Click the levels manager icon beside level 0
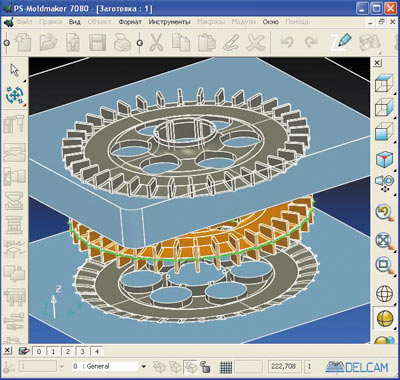The width and height of the screenshot is (400, 380). pyautogui.click(x=24, y=351)
